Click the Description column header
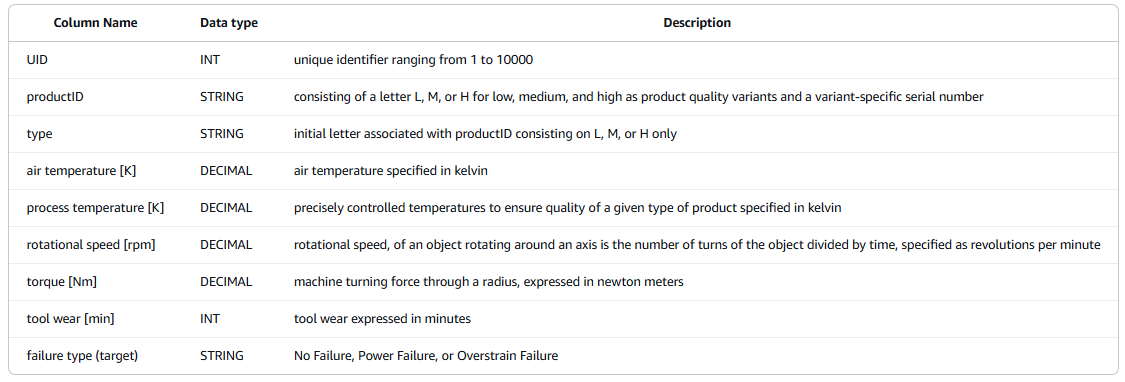 (x=697, y=23)
